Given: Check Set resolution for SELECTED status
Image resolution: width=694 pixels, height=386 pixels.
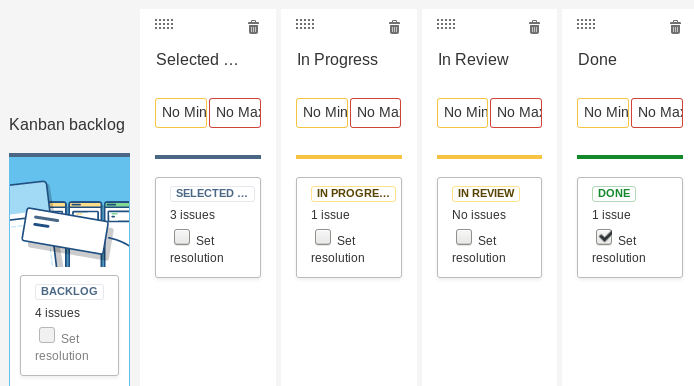Looking at the screenshot, I should (x=182, y=237).
